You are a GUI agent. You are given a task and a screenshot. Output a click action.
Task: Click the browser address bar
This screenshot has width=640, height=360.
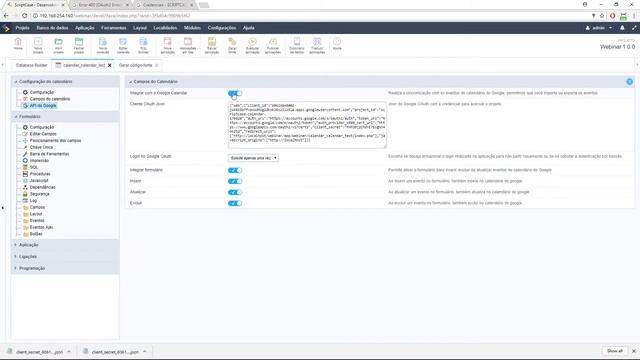310,16
